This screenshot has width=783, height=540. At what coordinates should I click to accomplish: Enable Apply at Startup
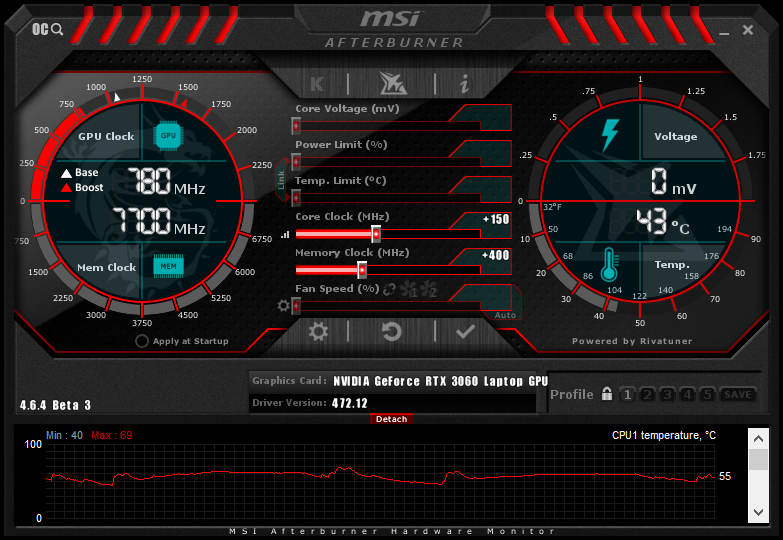142,341
